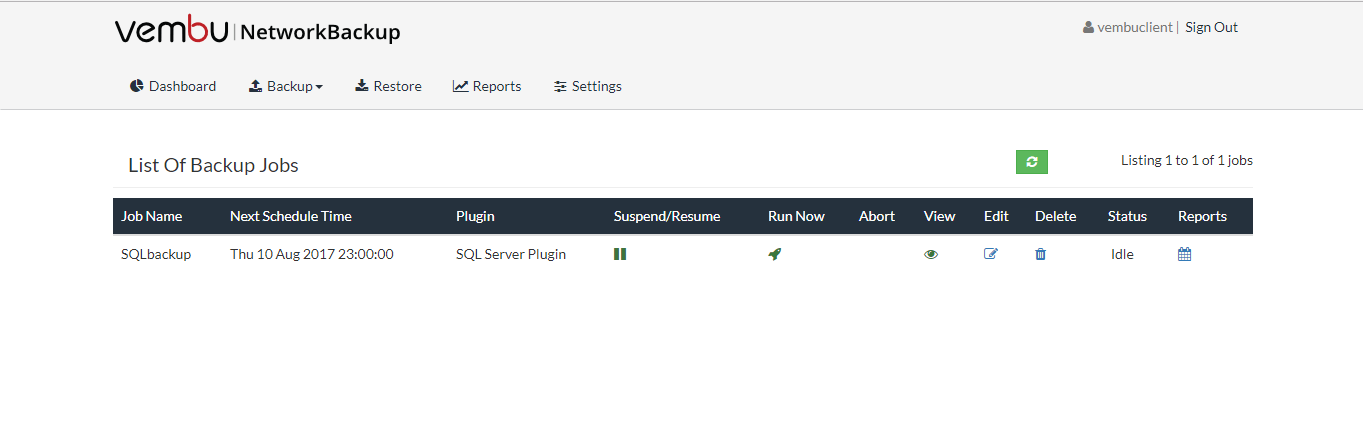Open the Reports page
This screenshot has height=432, width=1363.
click(x=487, y=86)
